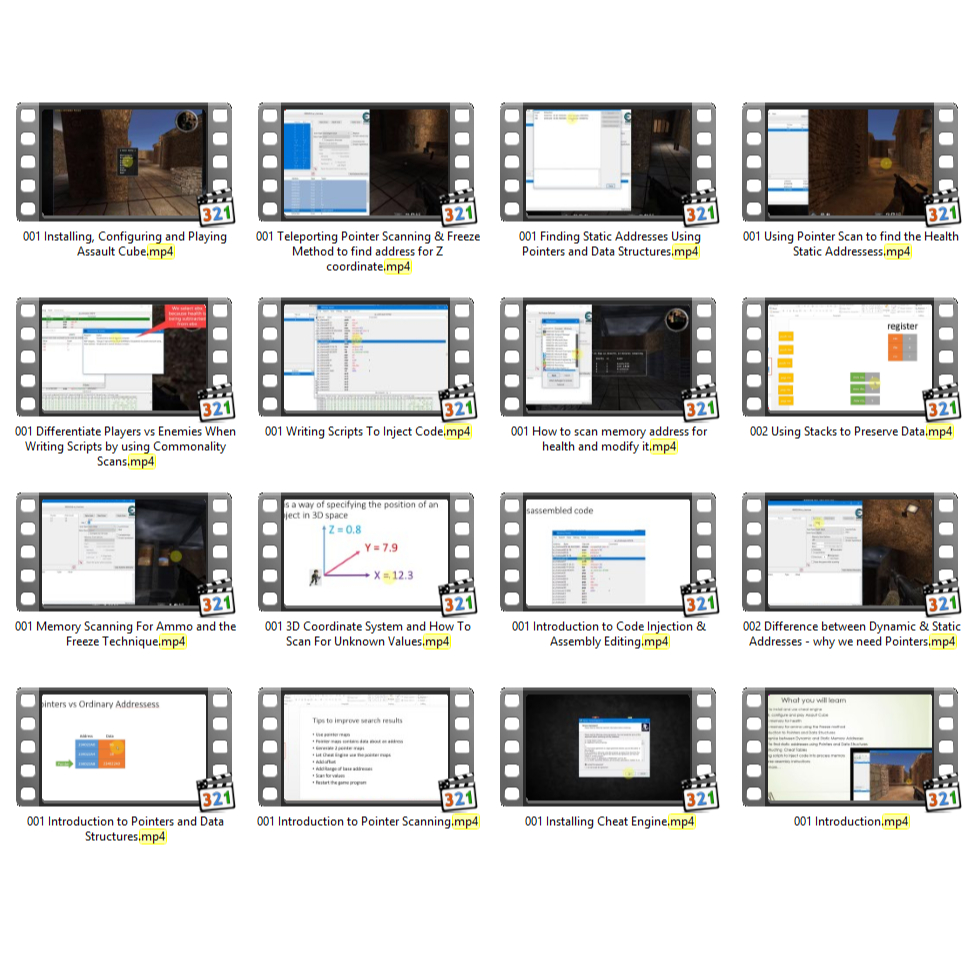Viewport: 970px width, 970px height.
Task: Click the '001 Installing Cheat Engine.mp4' filename text
Action: point(609,822)
